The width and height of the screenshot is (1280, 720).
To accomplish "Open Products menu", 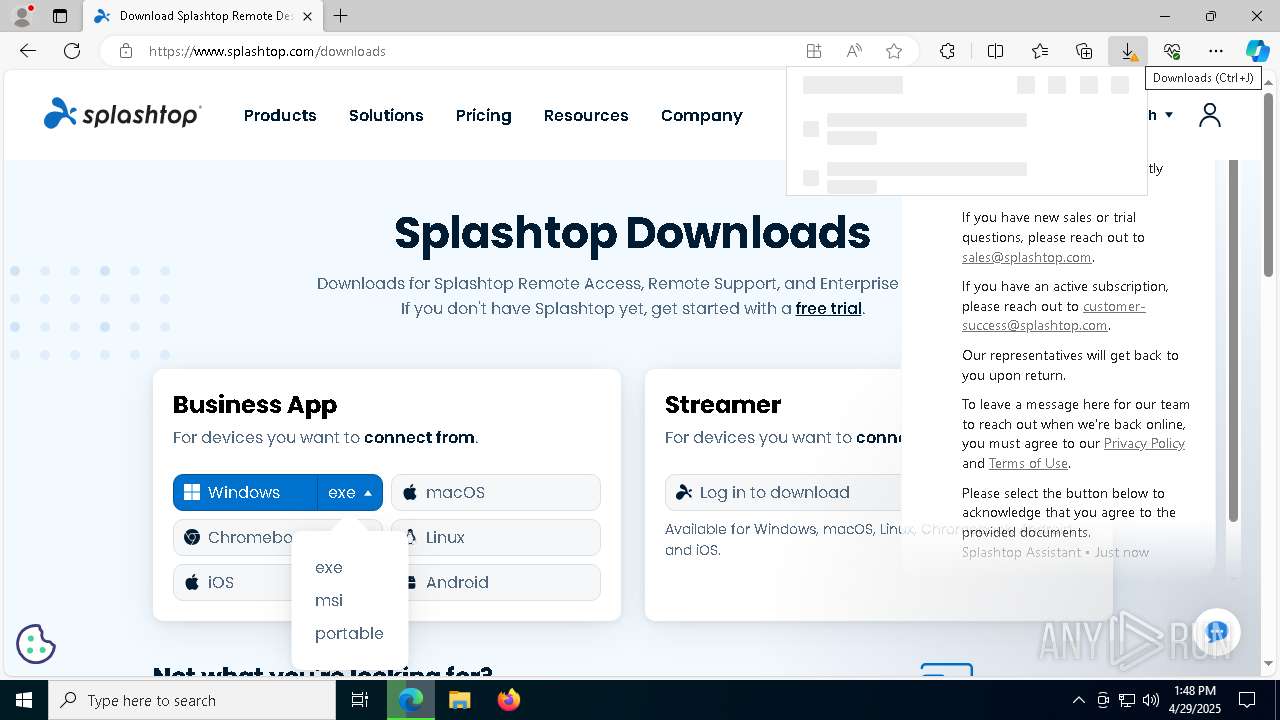I will point(280,115).
